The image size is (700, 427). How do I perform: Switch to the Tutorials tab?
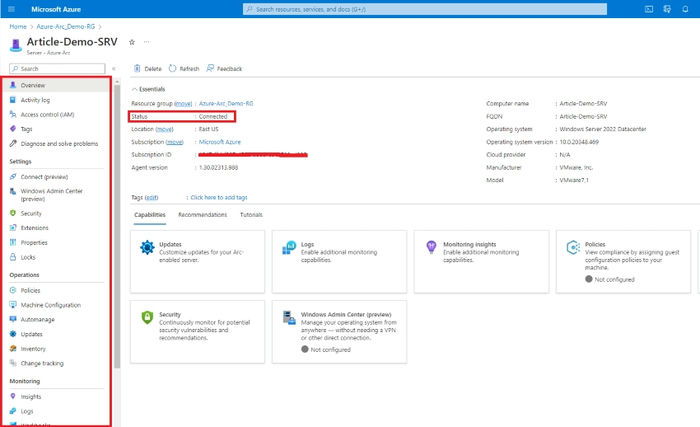(251, 215)
